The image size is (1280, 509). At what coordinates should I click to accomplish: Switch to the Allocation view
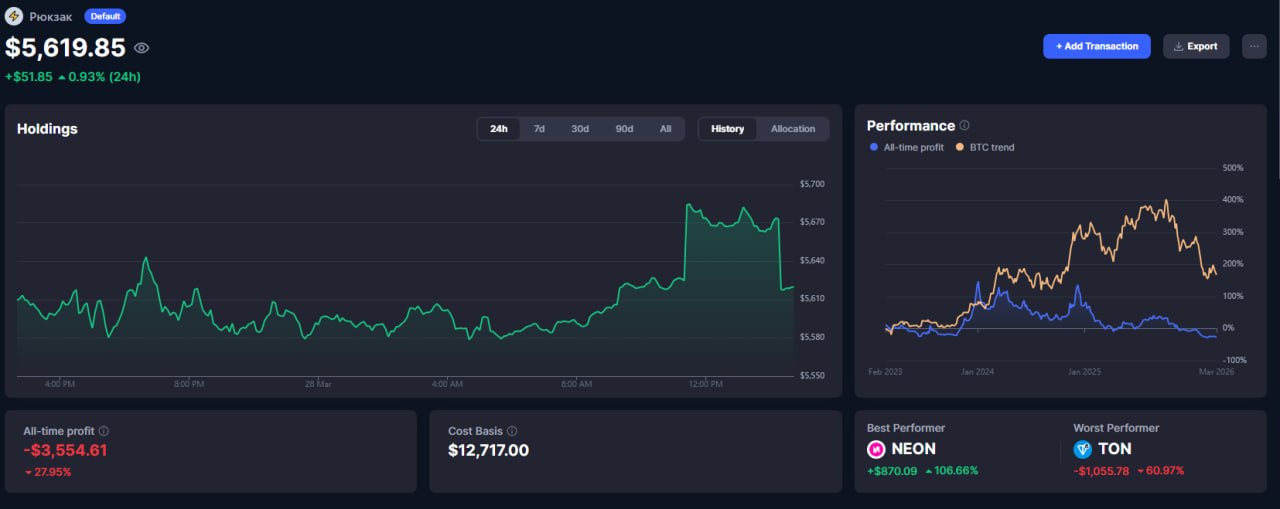point(792,129)
